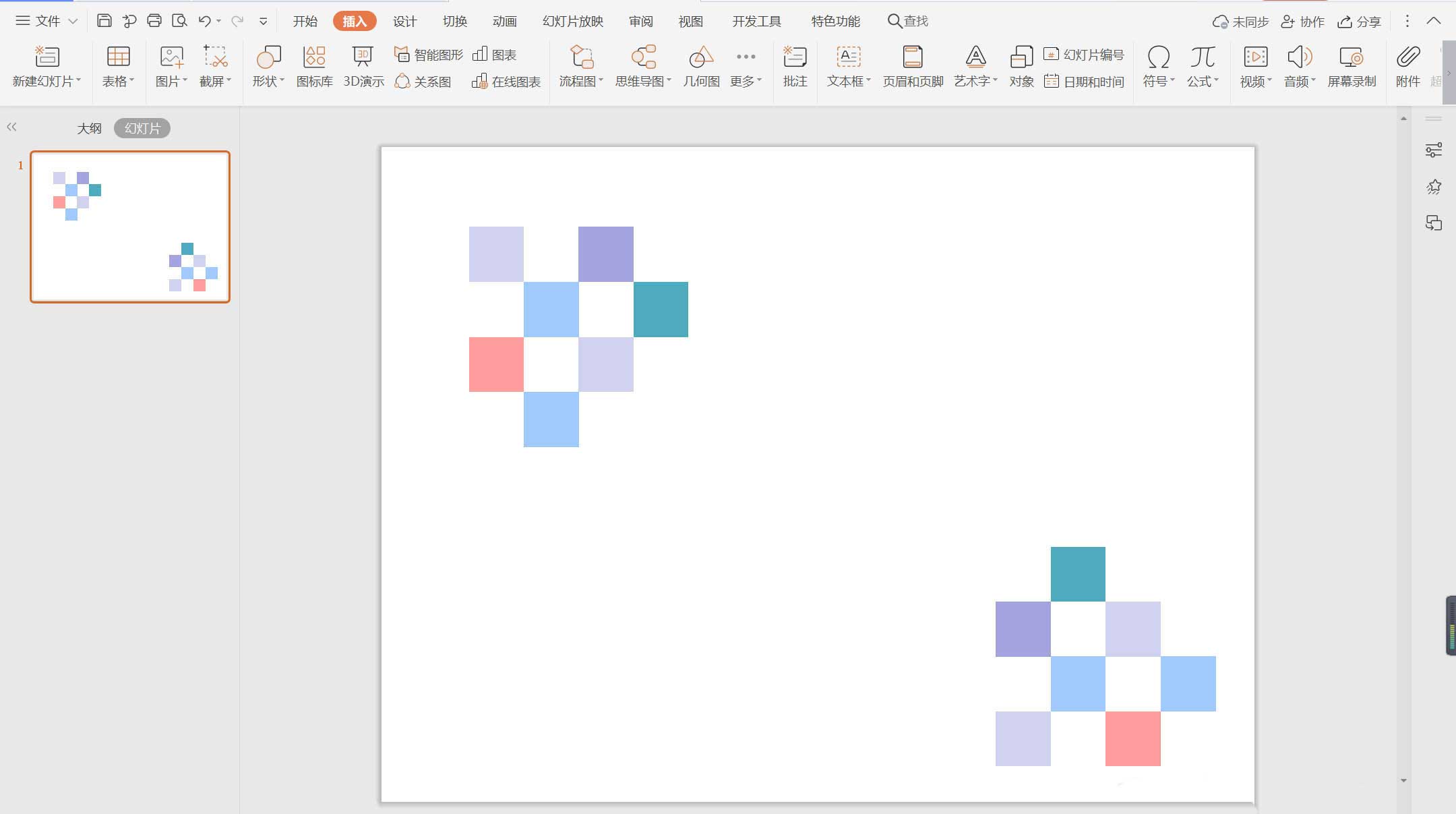Open the 图标库 icon library

pos(314,67)
